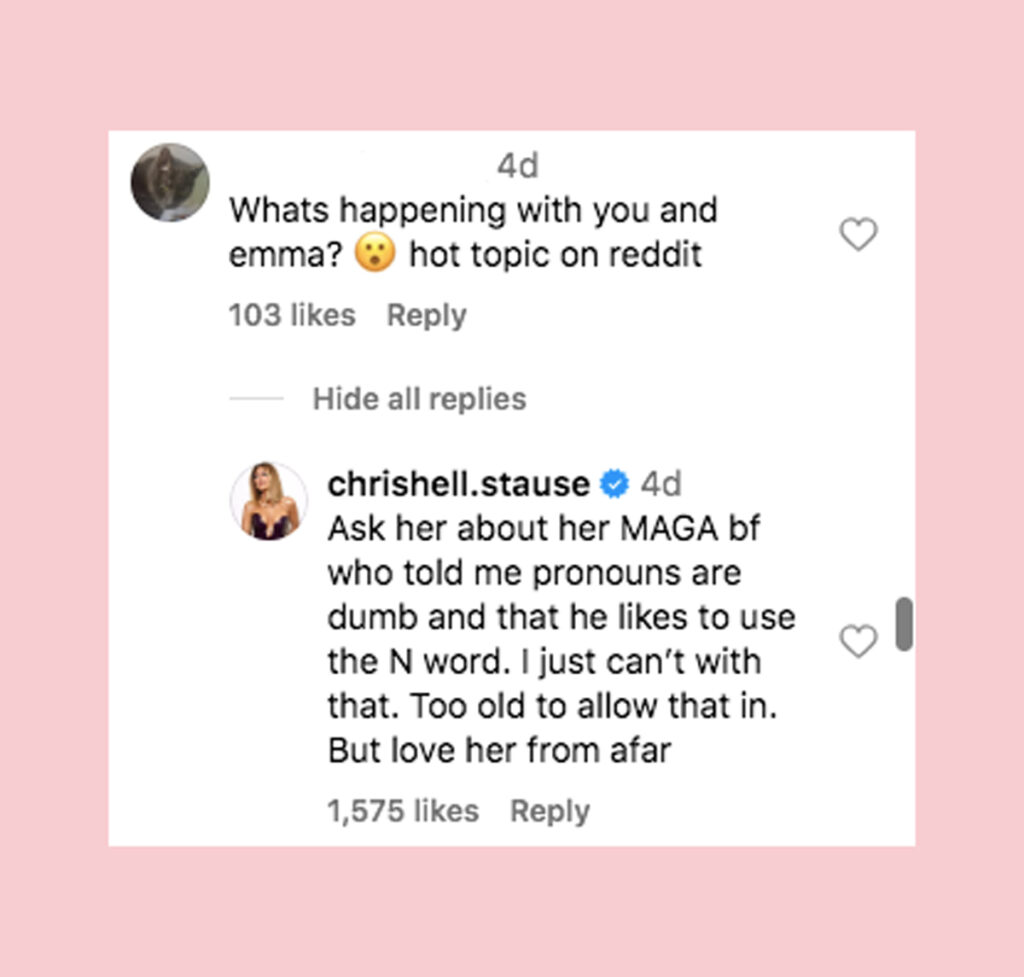
Task: Open the cat profile picture of the commenter
Action: (x=168, y=181)
